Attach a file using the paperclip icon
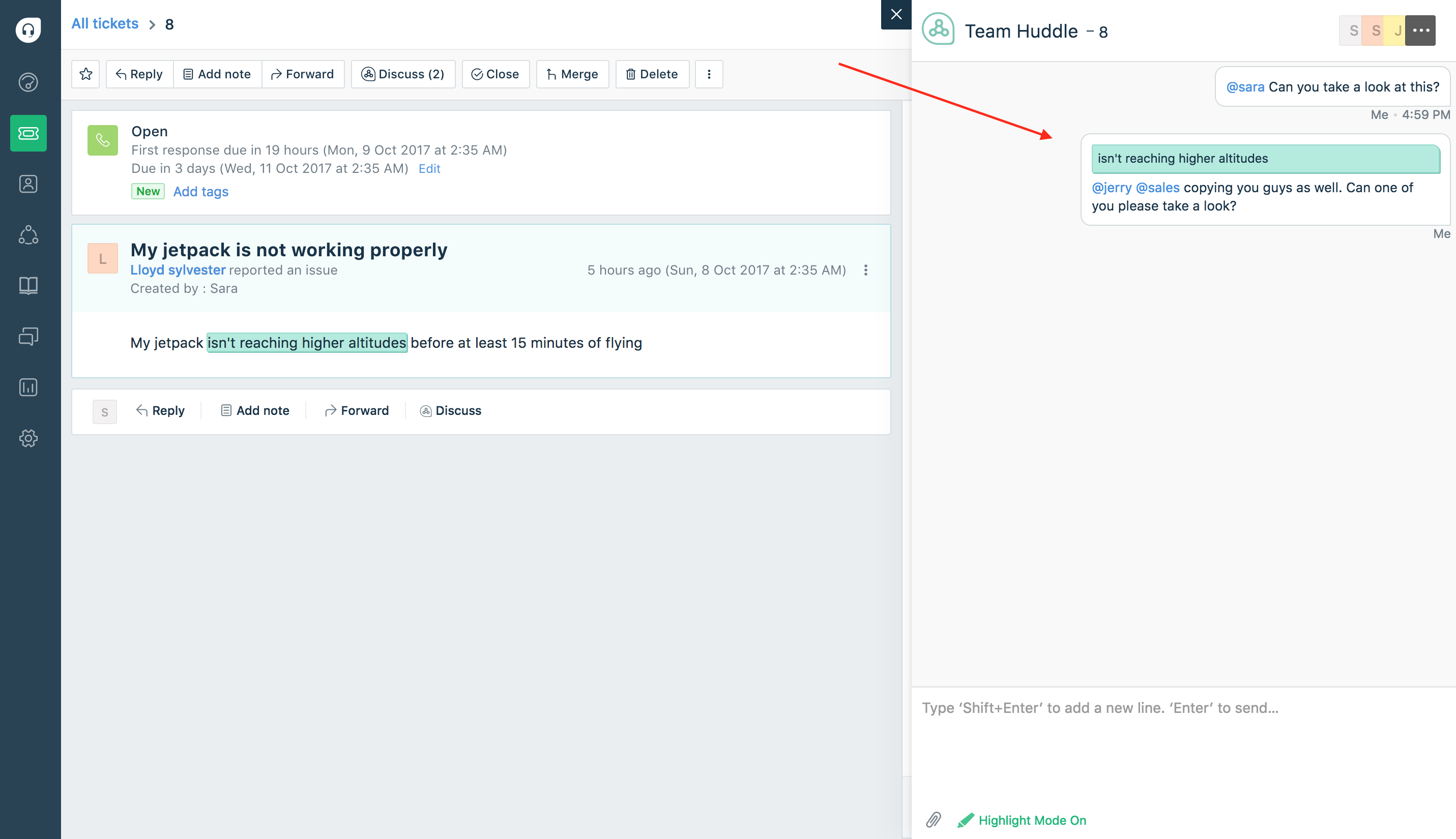The image size is (1456, 839). click(934, 820)
